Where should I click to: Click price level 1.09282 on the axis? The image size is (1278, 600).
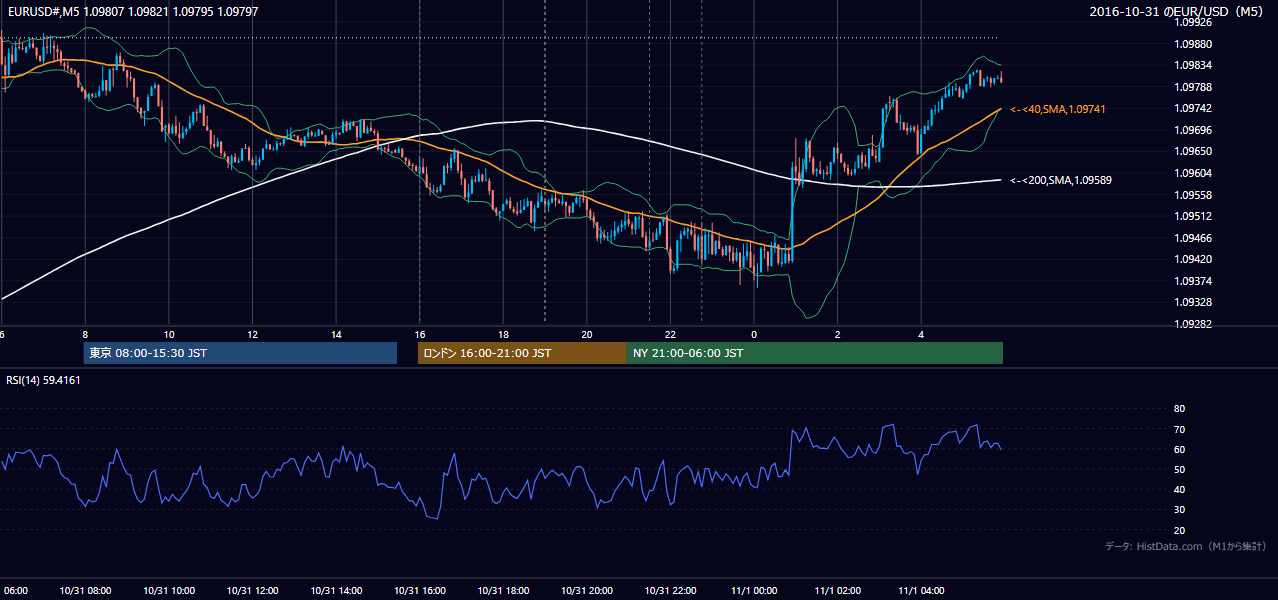coord(1193,324)
